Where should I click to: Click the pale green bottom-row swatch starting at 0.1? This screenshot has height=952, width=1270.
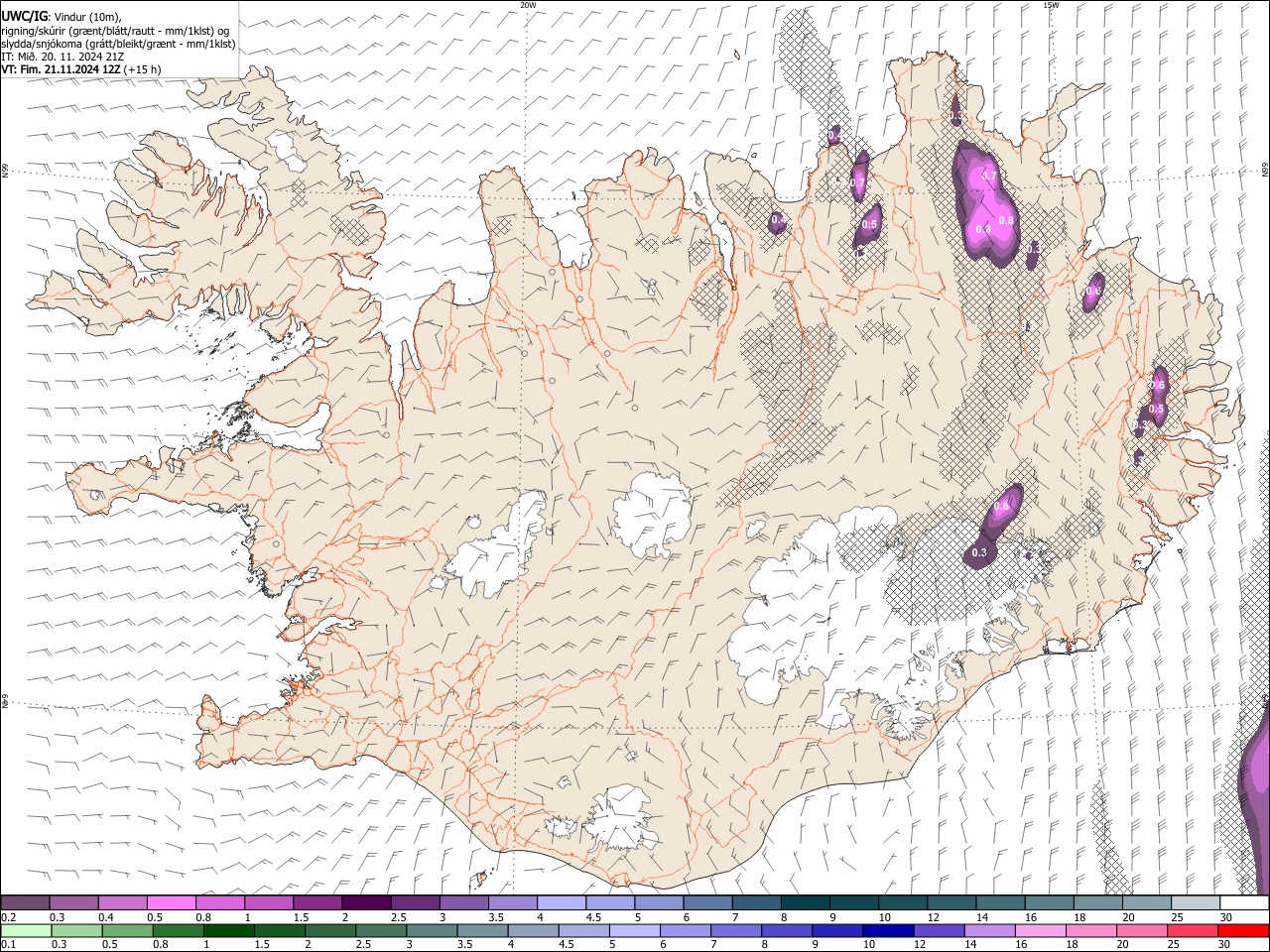point(26,930)
